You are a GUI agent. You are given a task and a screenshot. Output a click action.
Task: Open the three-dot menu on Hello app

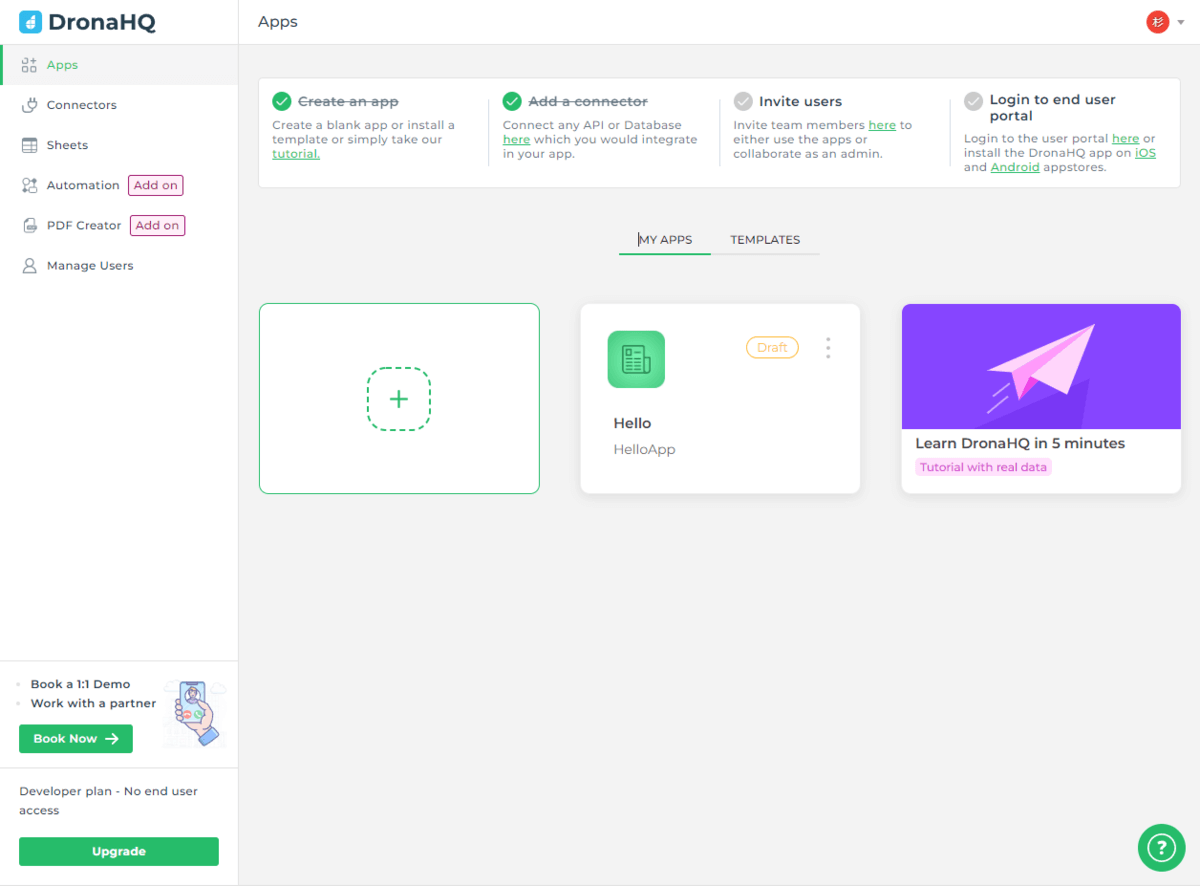tap(828, 348)
